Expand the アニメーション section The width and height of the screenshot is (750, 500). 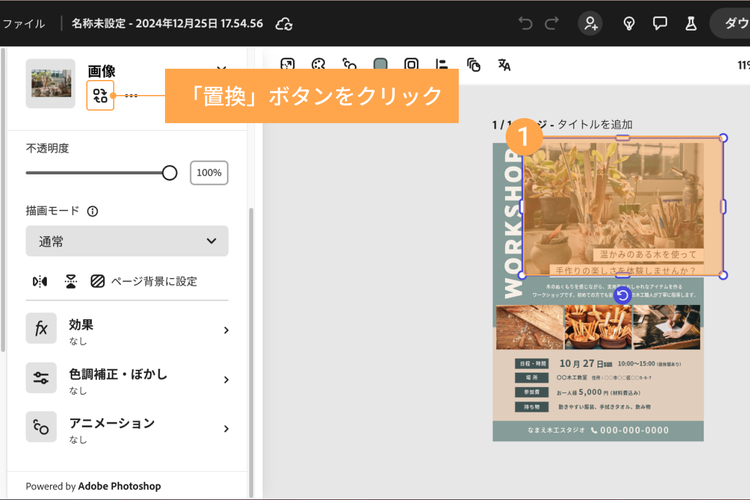(x=127, y=428)
